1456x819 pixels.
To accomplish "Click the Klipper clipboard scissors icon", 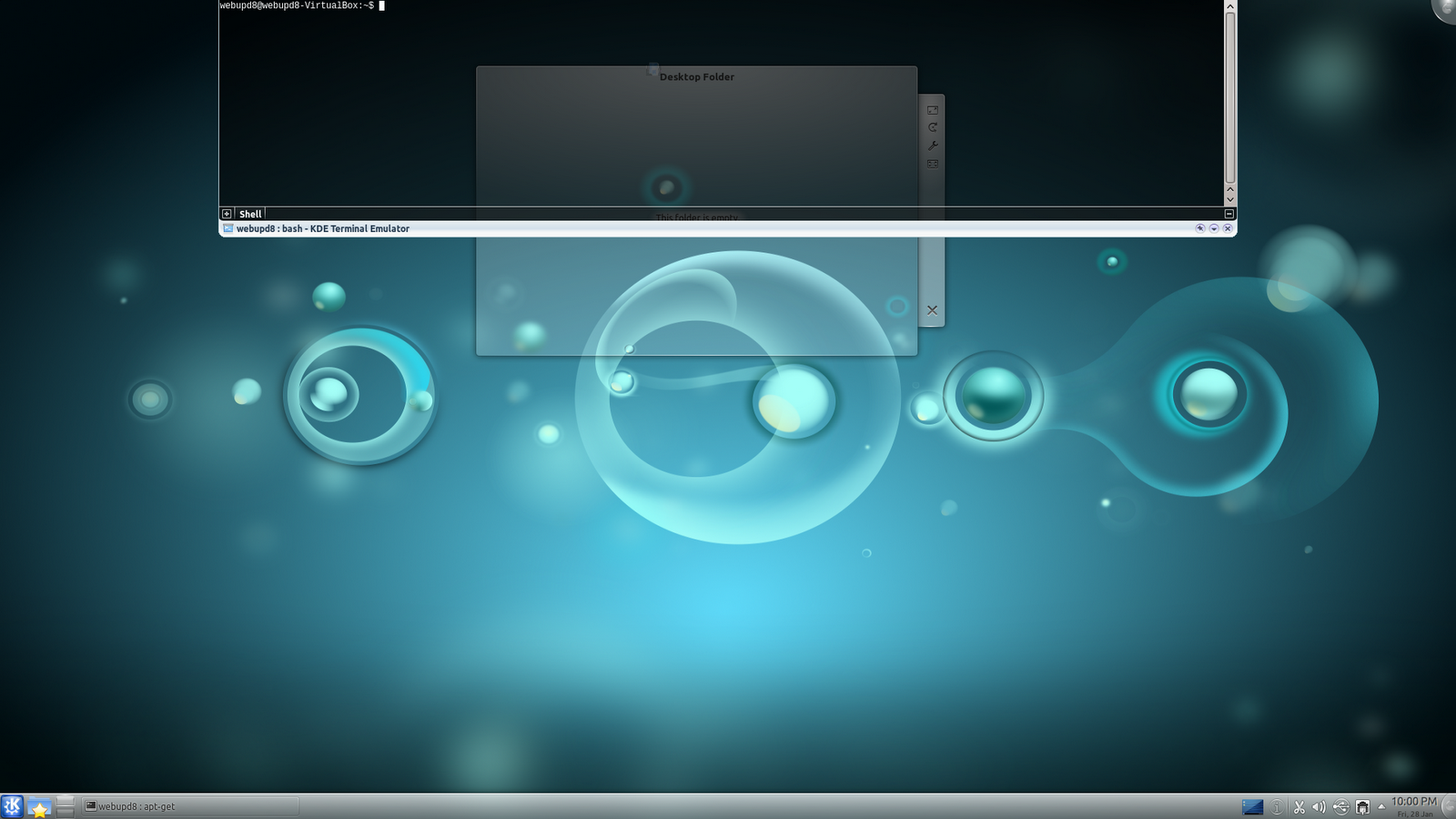I will (x=1299, y=807).
